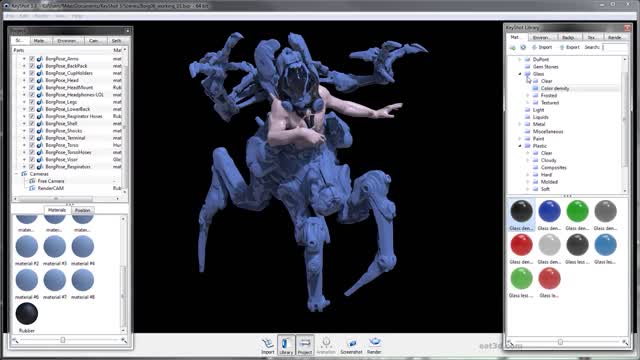This screenshot has height=360, width=640.
Task: Select the Frosted glass folder
Action: pyautogui.click(x=549, y=96)
